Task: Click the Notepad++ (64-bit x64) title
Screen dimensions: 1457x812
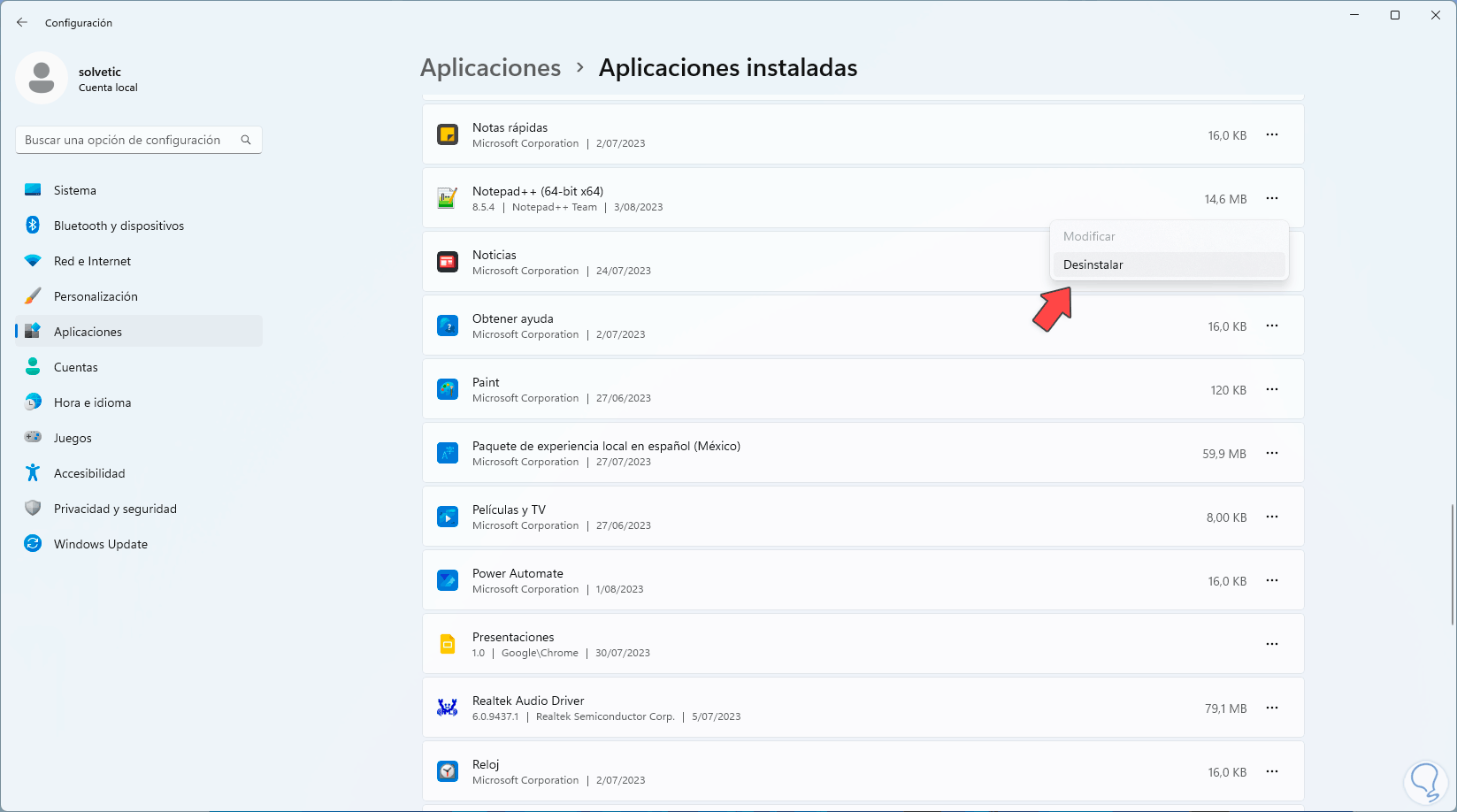Action: coord(538,191)
